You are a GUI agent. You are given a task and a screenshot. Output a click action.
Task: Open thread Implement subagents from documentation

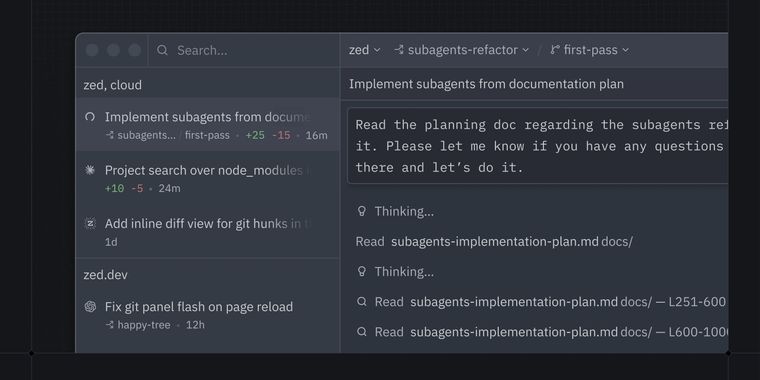(207, 125)
